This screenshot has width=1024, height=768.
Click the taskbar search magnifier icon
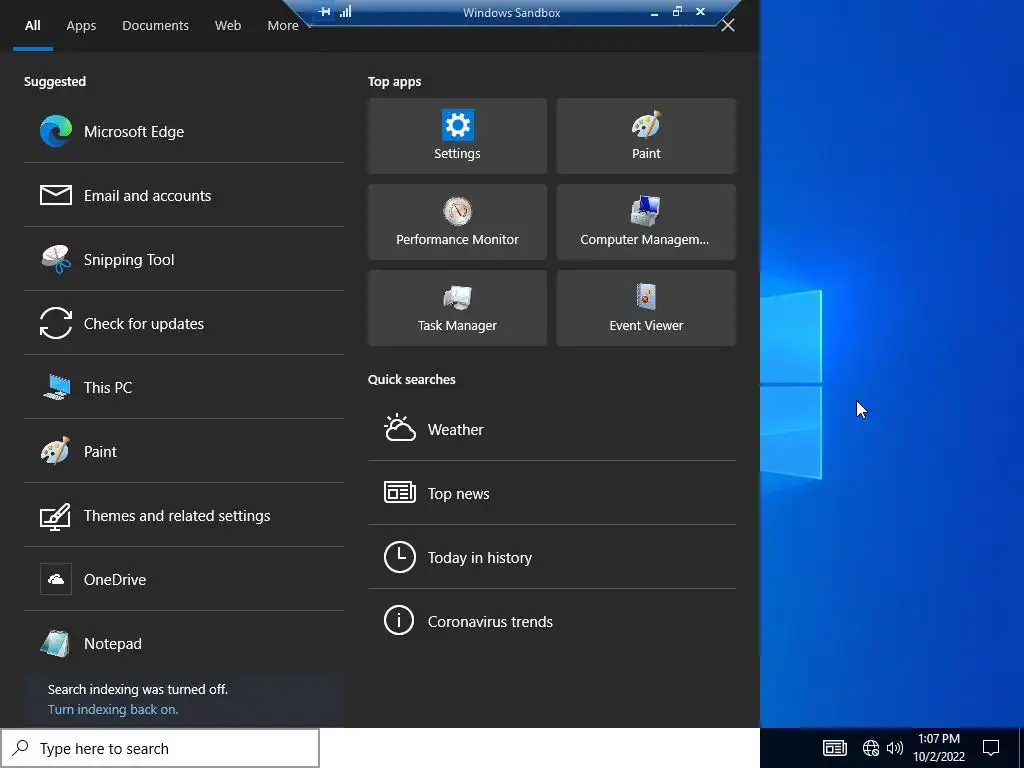[x=20, y=747]
